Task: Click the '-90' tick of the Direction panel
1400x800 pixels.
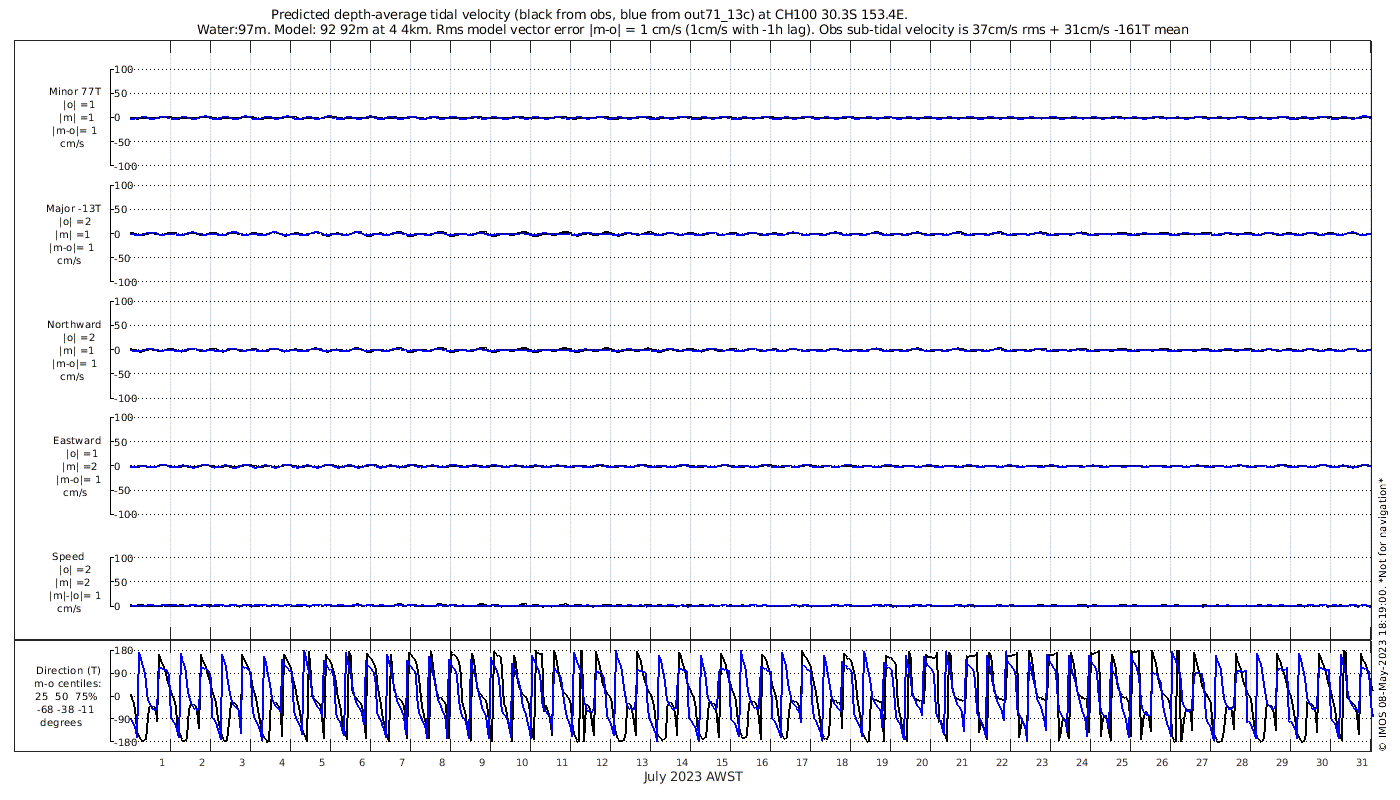Action: click(125, 719)
